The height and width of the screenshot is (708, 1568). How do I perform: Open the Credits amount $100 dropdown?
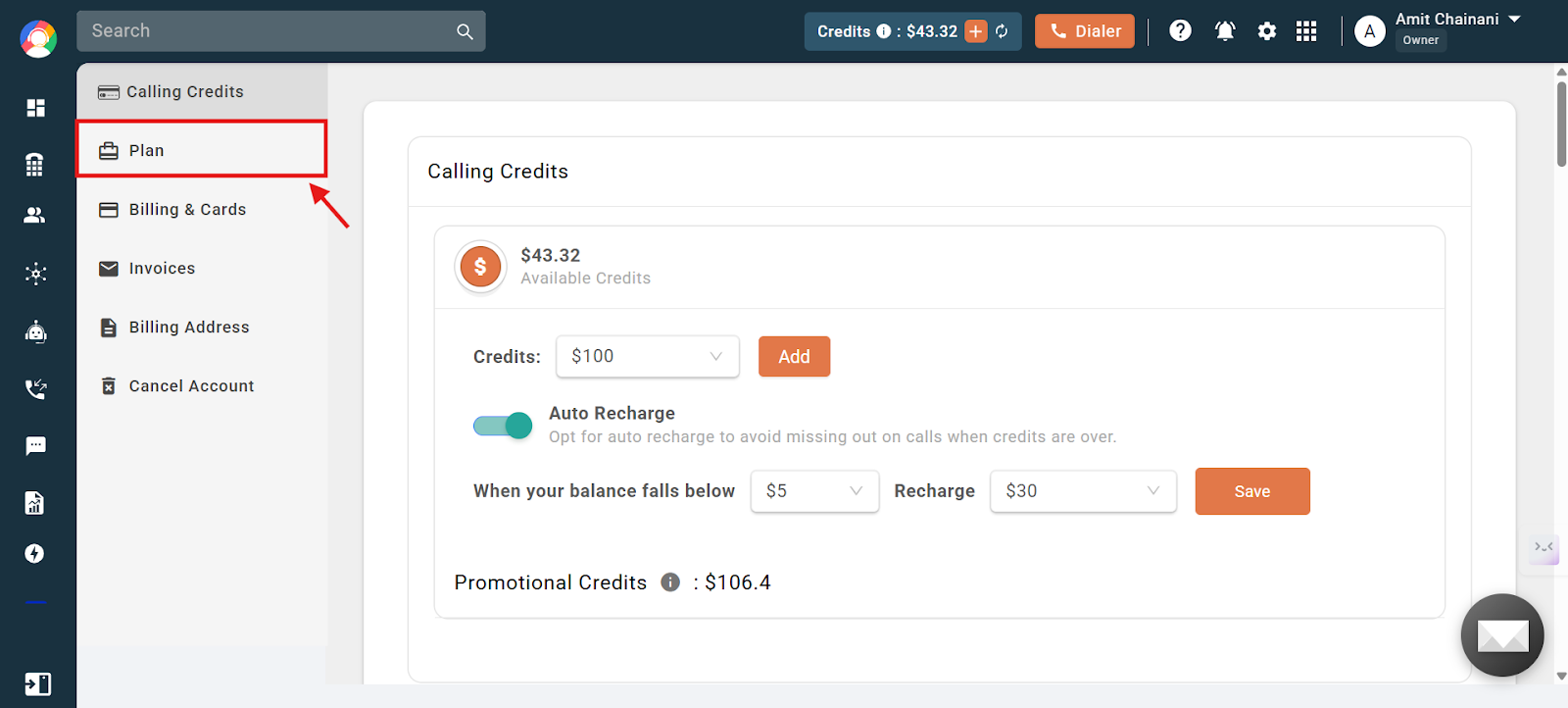point(648,357)
